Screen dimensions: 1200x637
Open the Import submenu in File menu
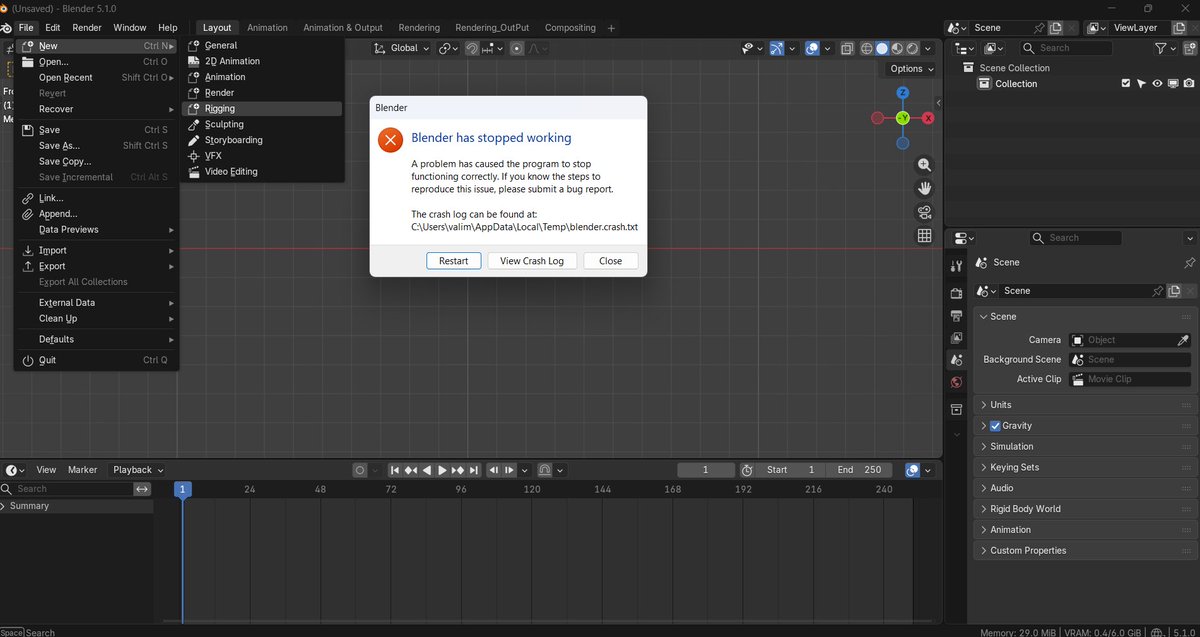coord(96,251)
